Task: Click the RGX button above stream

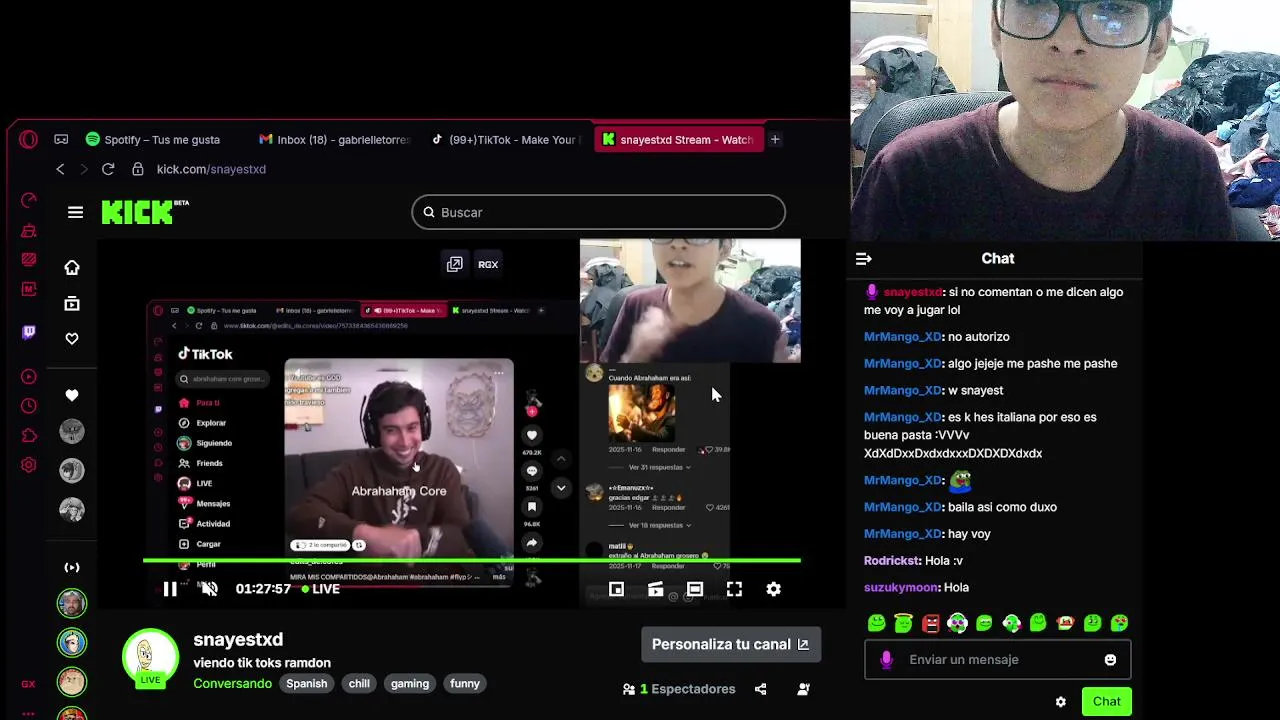Action: tap(488, 264)
